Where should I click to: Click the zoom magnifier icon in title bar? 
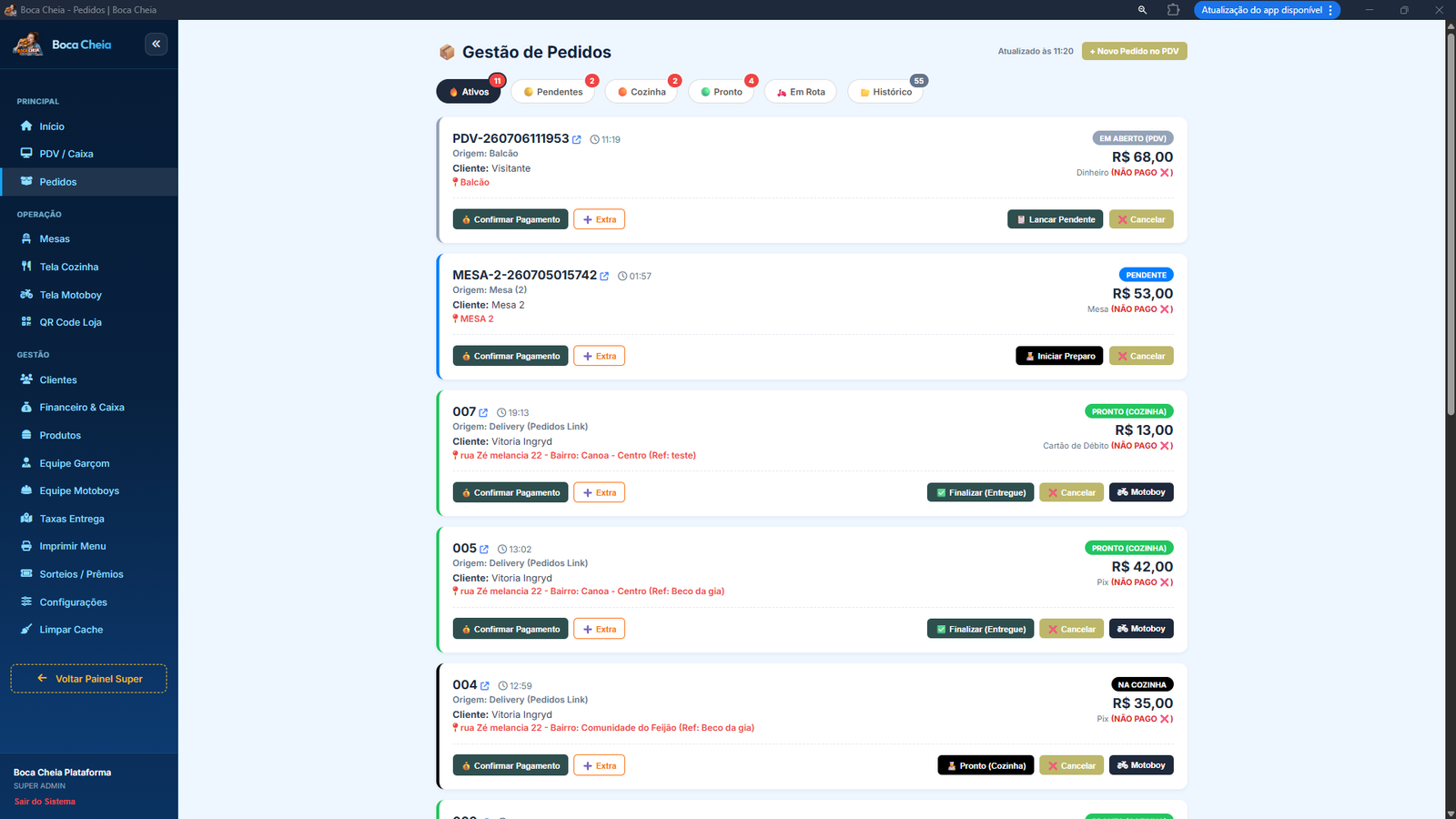(1142, 10)
